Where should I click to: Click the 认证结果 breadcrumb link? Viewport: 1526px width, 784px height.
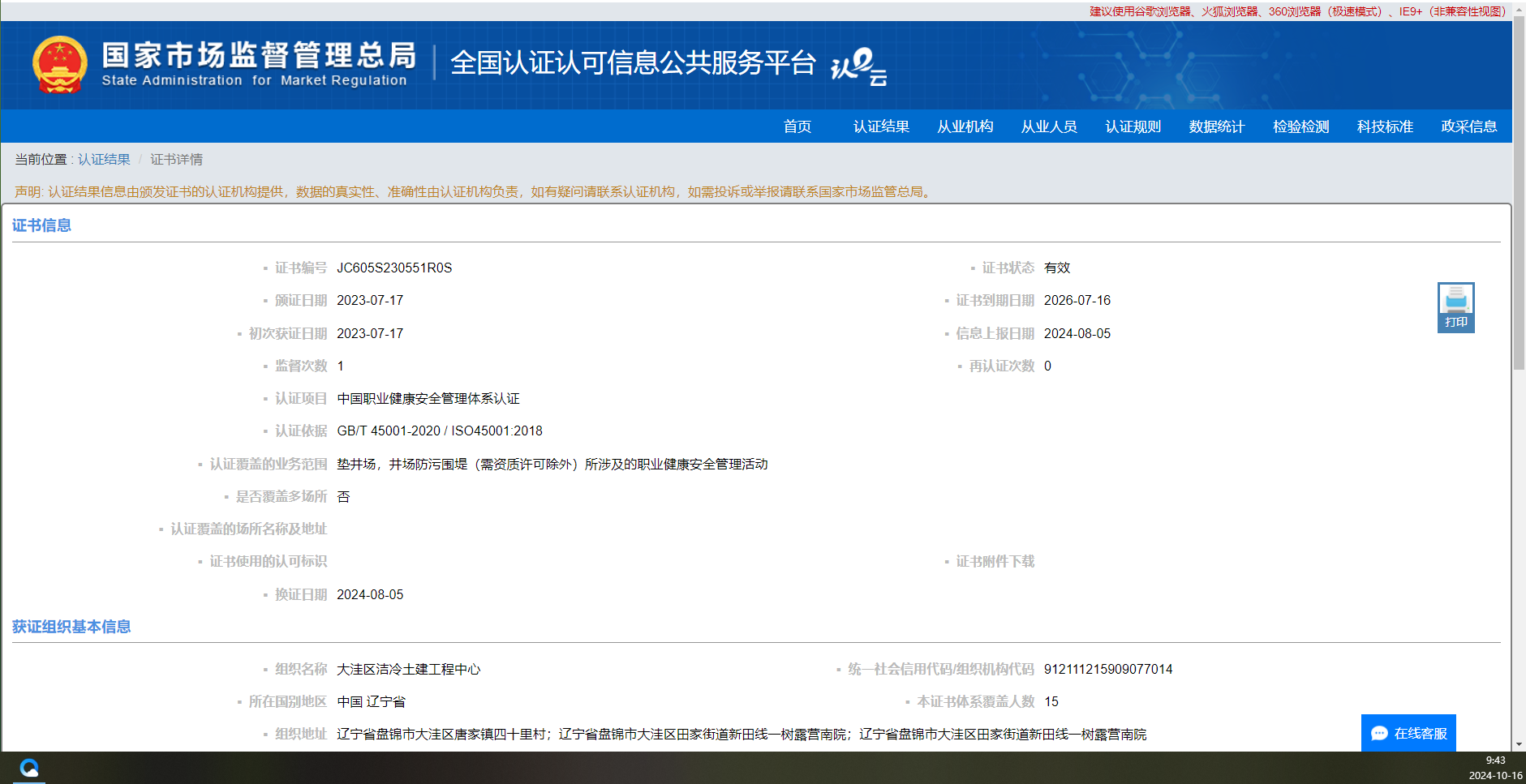click(x=104, y=159)
